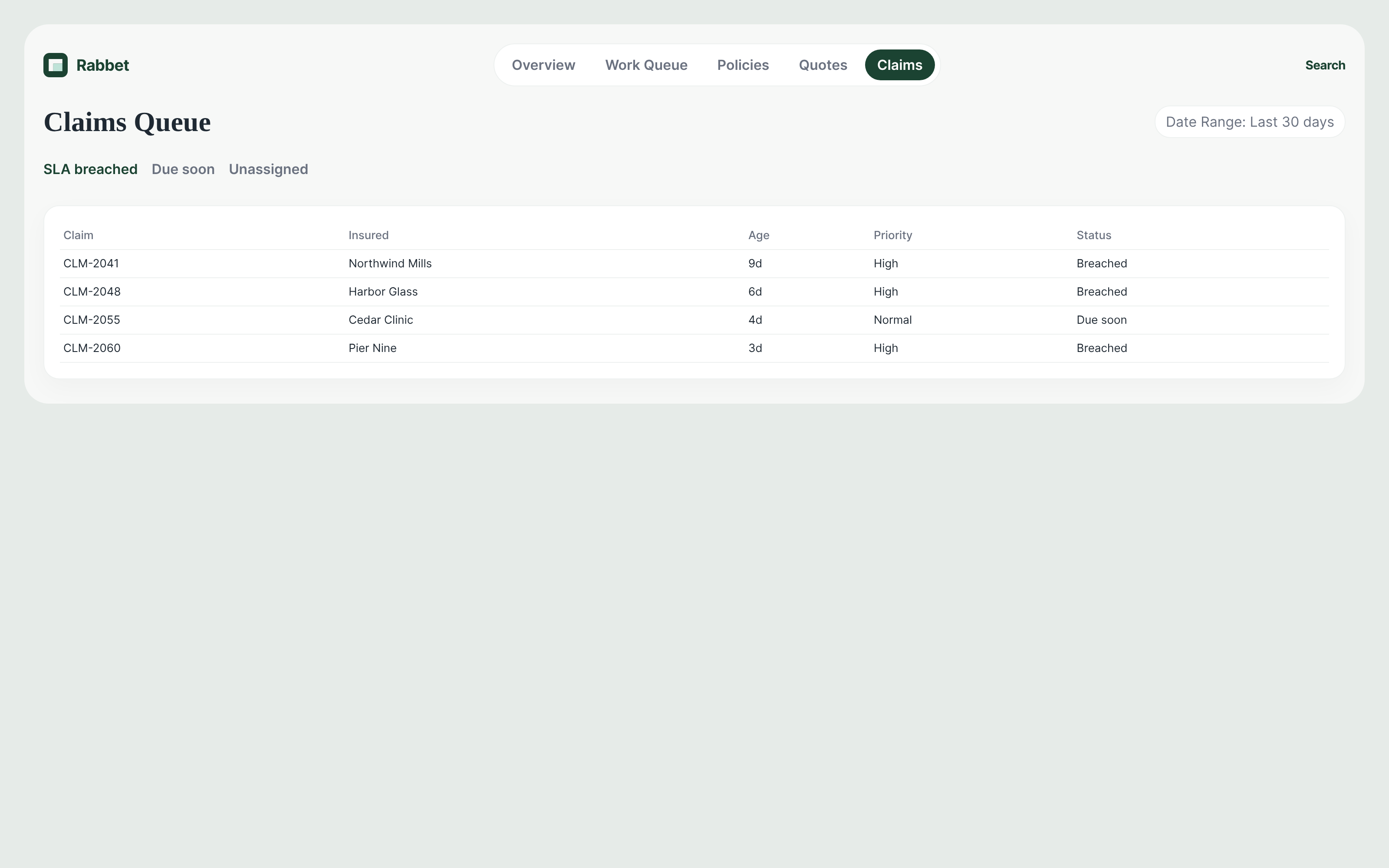Click Breached status for CLM-2041
The image size is (1389, 868).
click(x=1102, y=263)
